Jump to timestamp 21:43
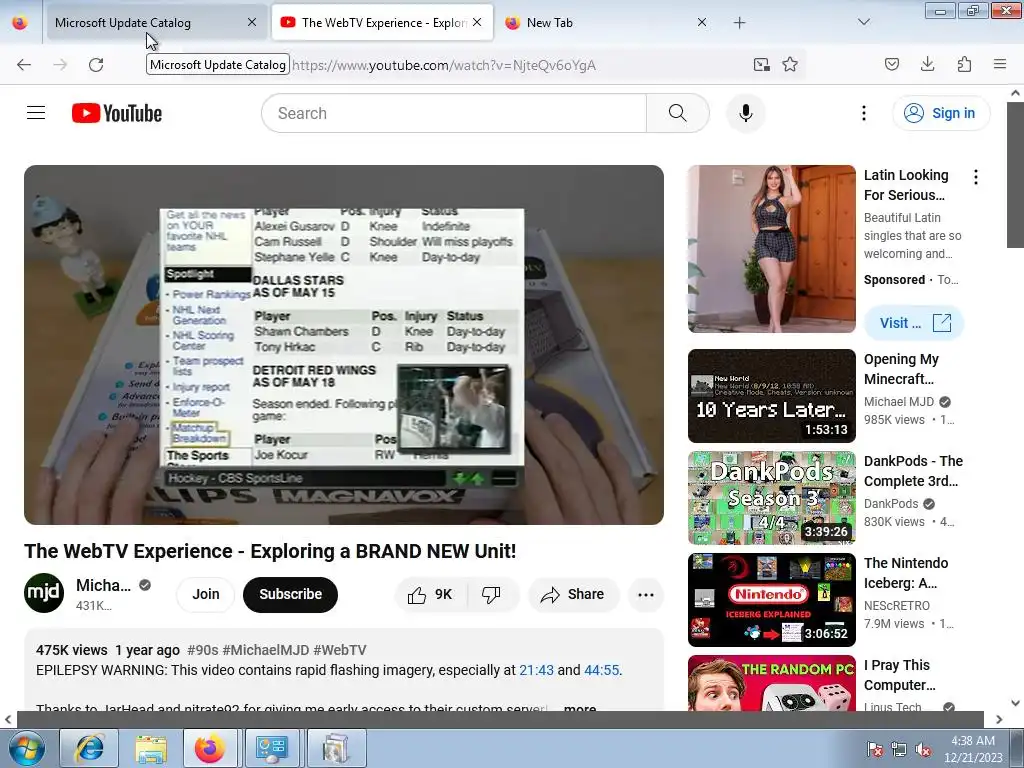Image resolution: width=1024 pixels, height=768 pixels. [x=536, y=670]
